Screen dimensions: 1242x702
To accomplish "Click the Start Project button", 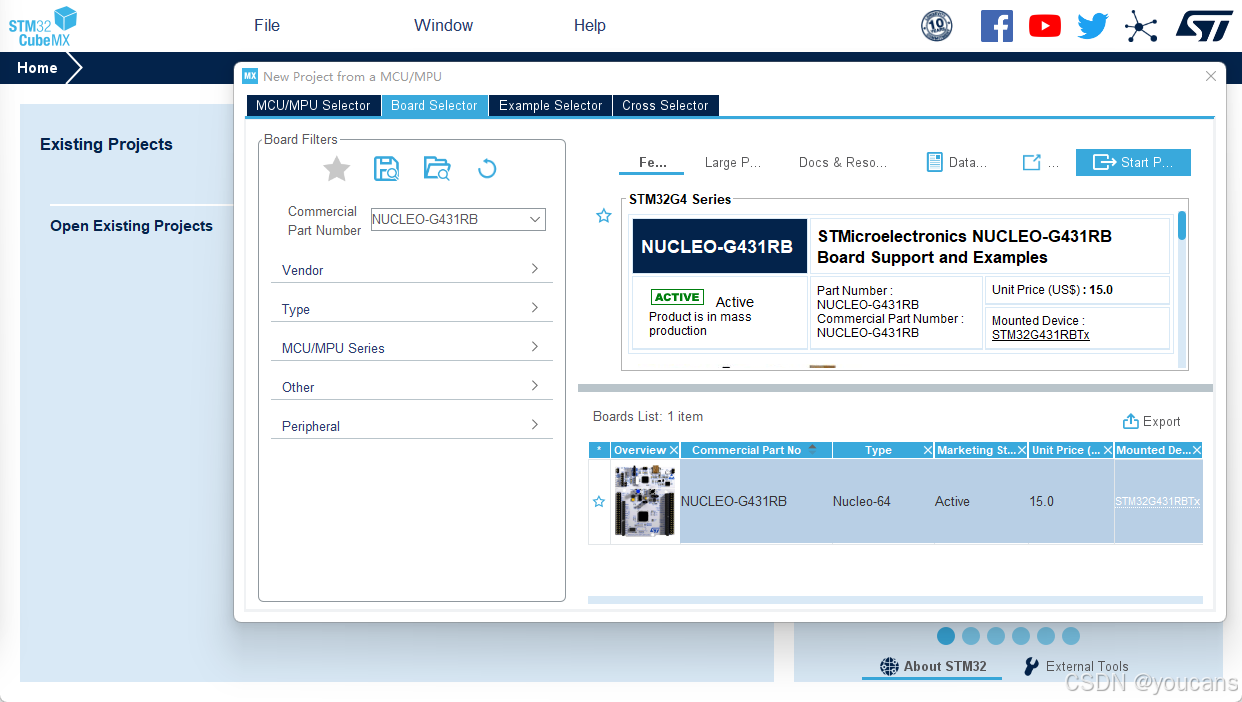I will pyautogui.click(x=1133, y=162).
